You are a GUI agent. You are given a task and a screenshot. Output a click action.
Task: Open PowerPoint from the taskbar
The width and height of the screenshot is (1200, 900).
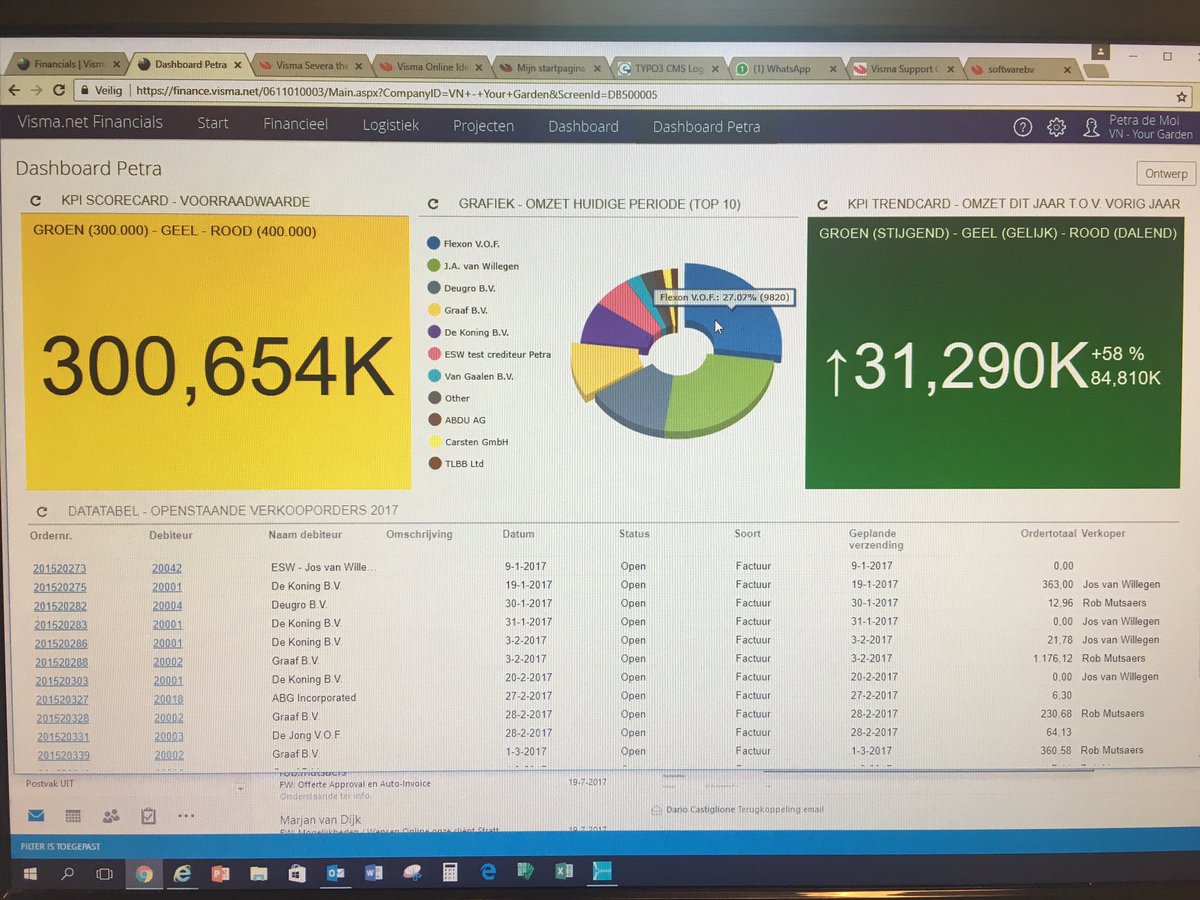221,874
